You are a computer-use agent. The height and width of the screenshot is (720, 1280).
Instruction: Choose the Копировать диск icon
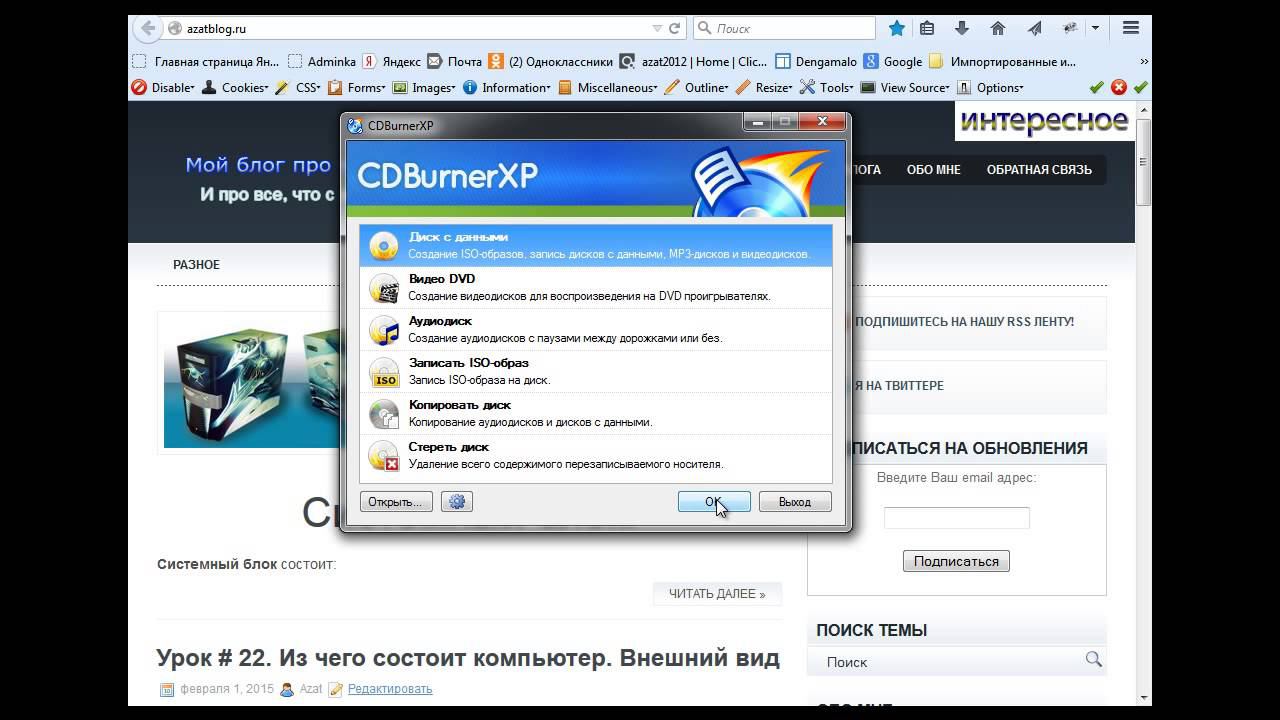click(384, 414)
